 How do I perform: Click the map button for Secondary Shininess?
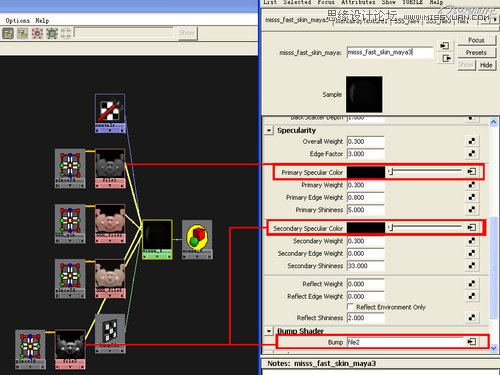click(x=472, y=265)
